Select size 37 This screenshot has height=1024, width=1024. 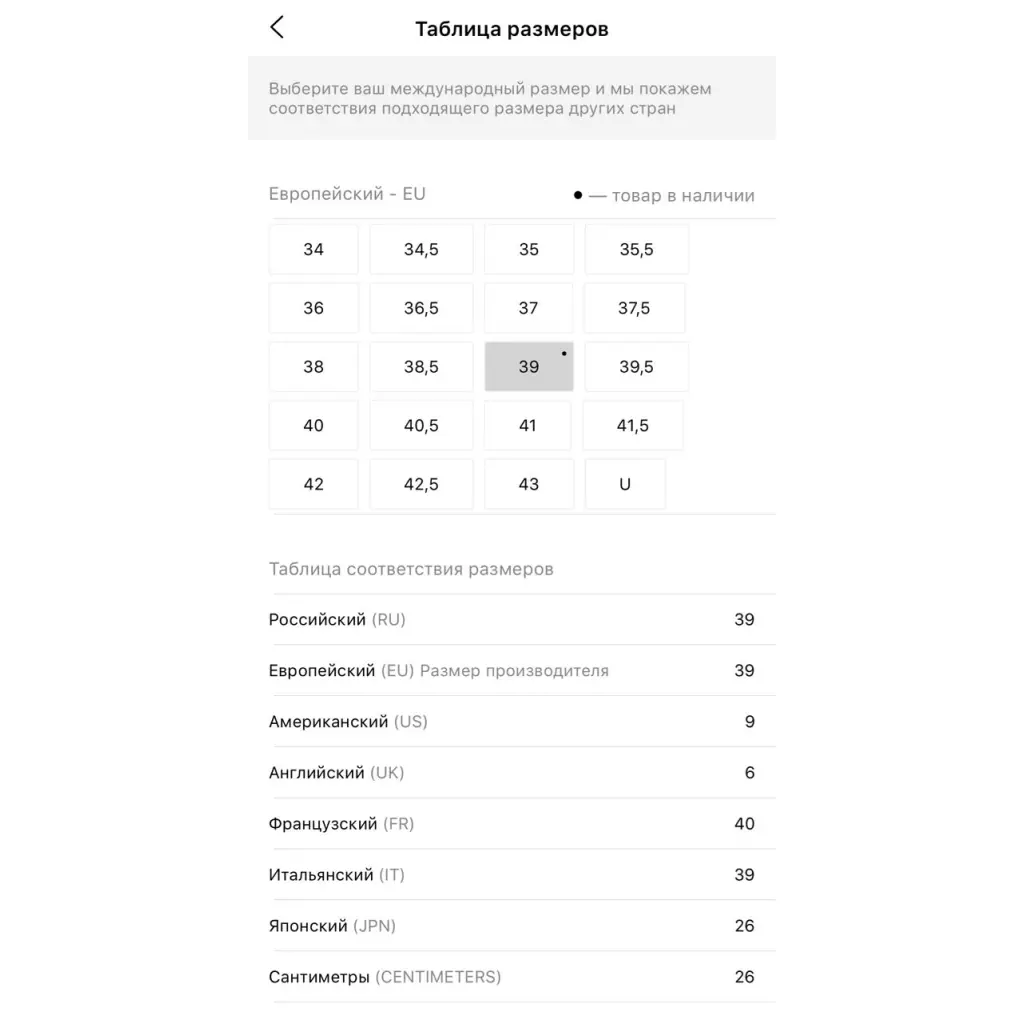point(528,308)
